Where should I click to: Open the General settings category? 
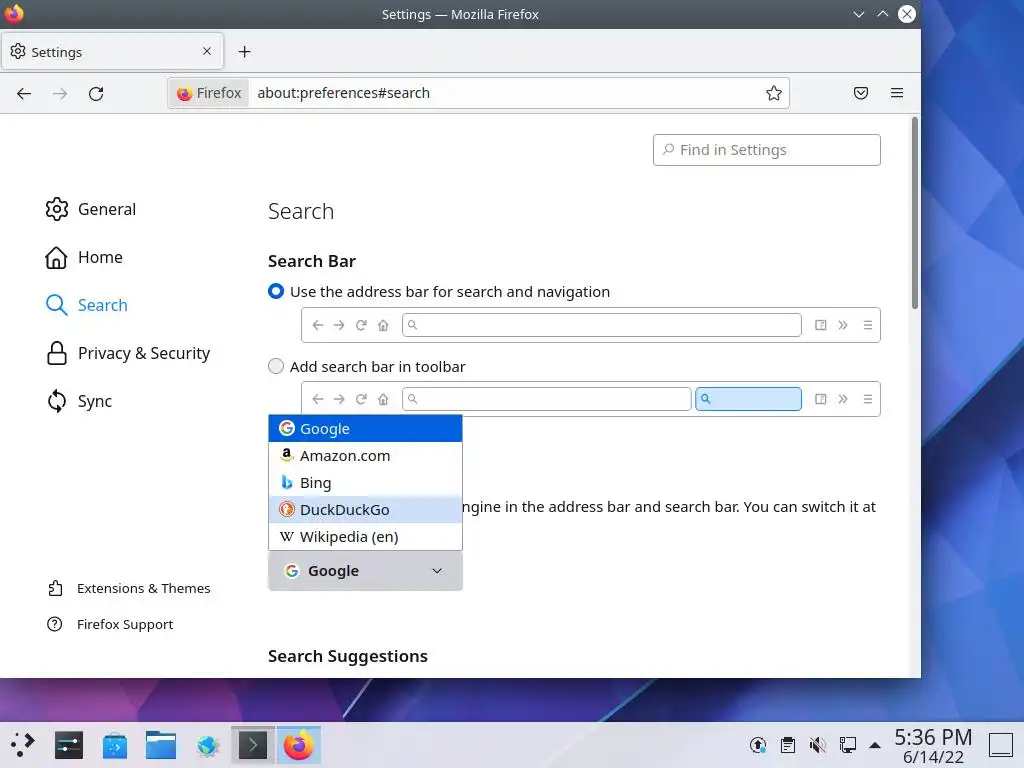pos(91,209)
